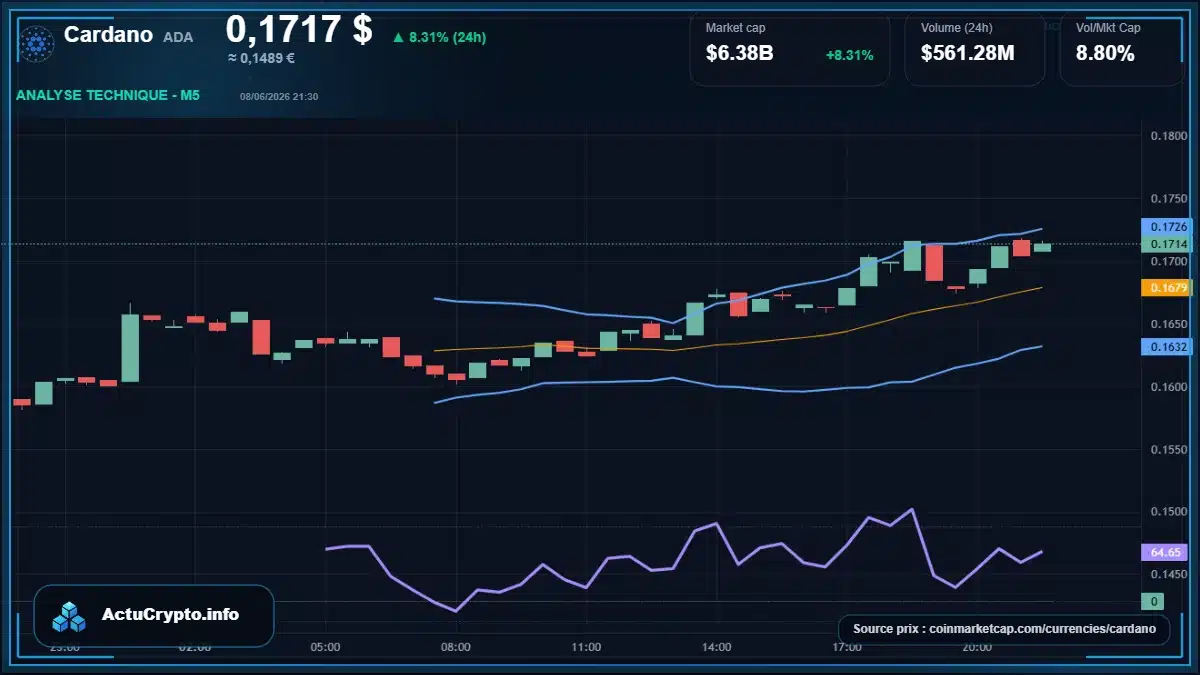Click the 05:00 time axis label
The height and width of the screenshot is (675, 1200).
325,647
